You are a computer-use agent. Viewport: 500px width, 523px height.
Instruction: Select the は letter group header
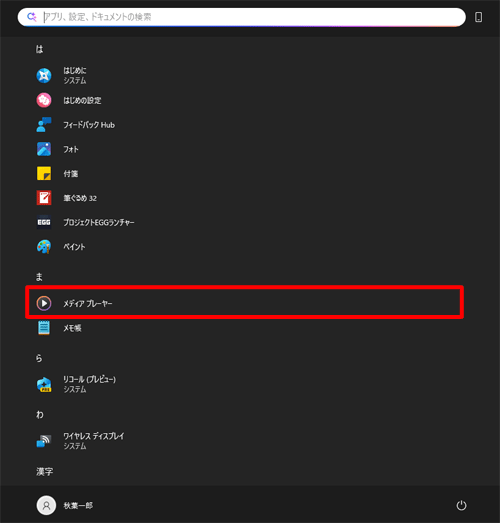pos(39,49)
